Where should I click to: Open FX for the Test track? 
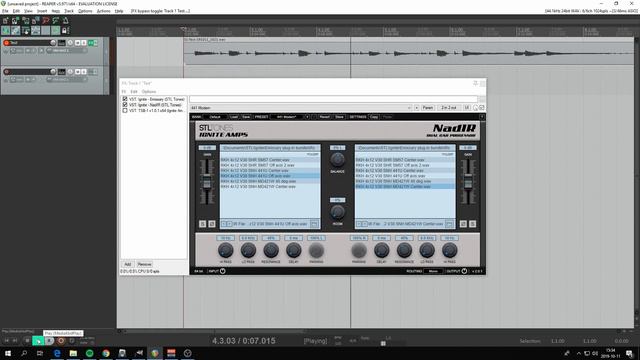click(x=91, y=43)
